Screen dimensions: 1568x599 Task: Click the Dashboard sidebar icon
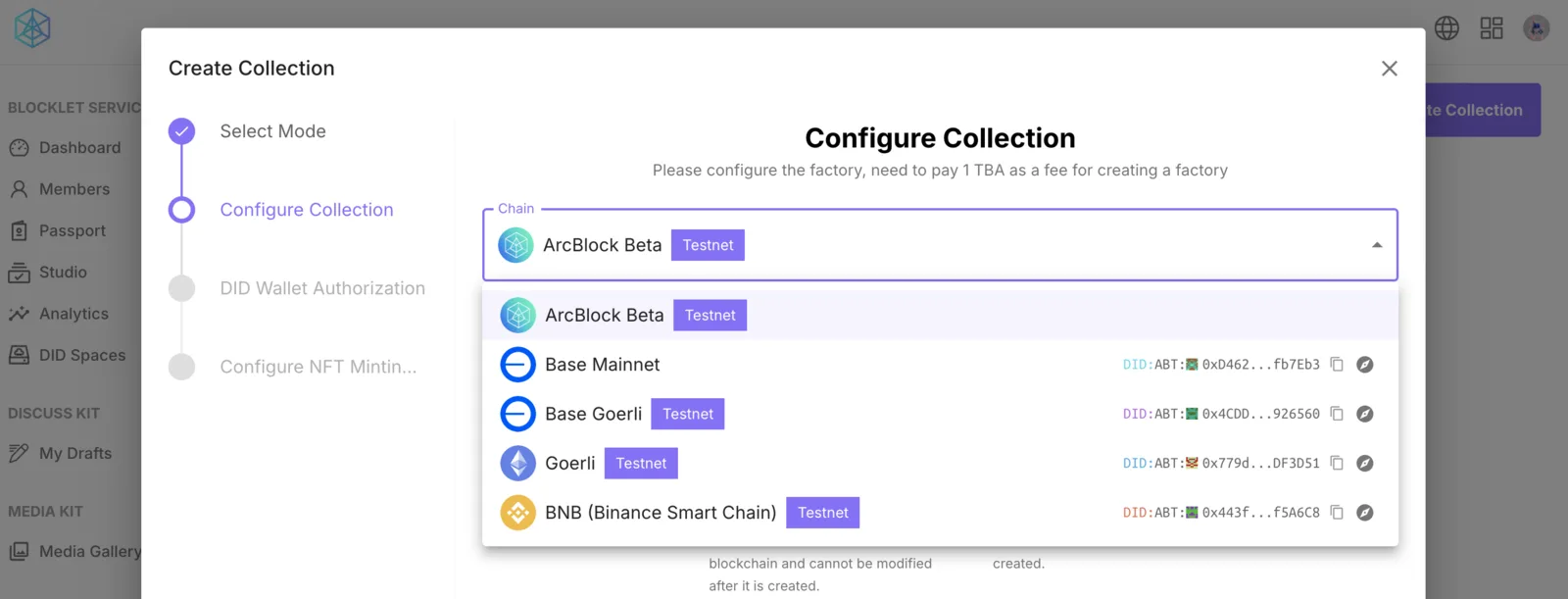pyautogui.click(x=19, y=148)
